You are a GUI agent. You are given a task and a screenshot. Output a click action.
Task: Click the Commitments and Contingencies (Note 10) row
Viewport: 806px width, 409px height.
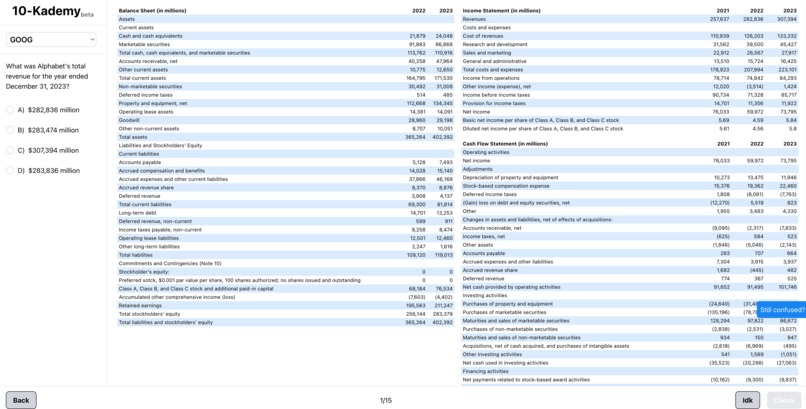click(x=286, y=263)
